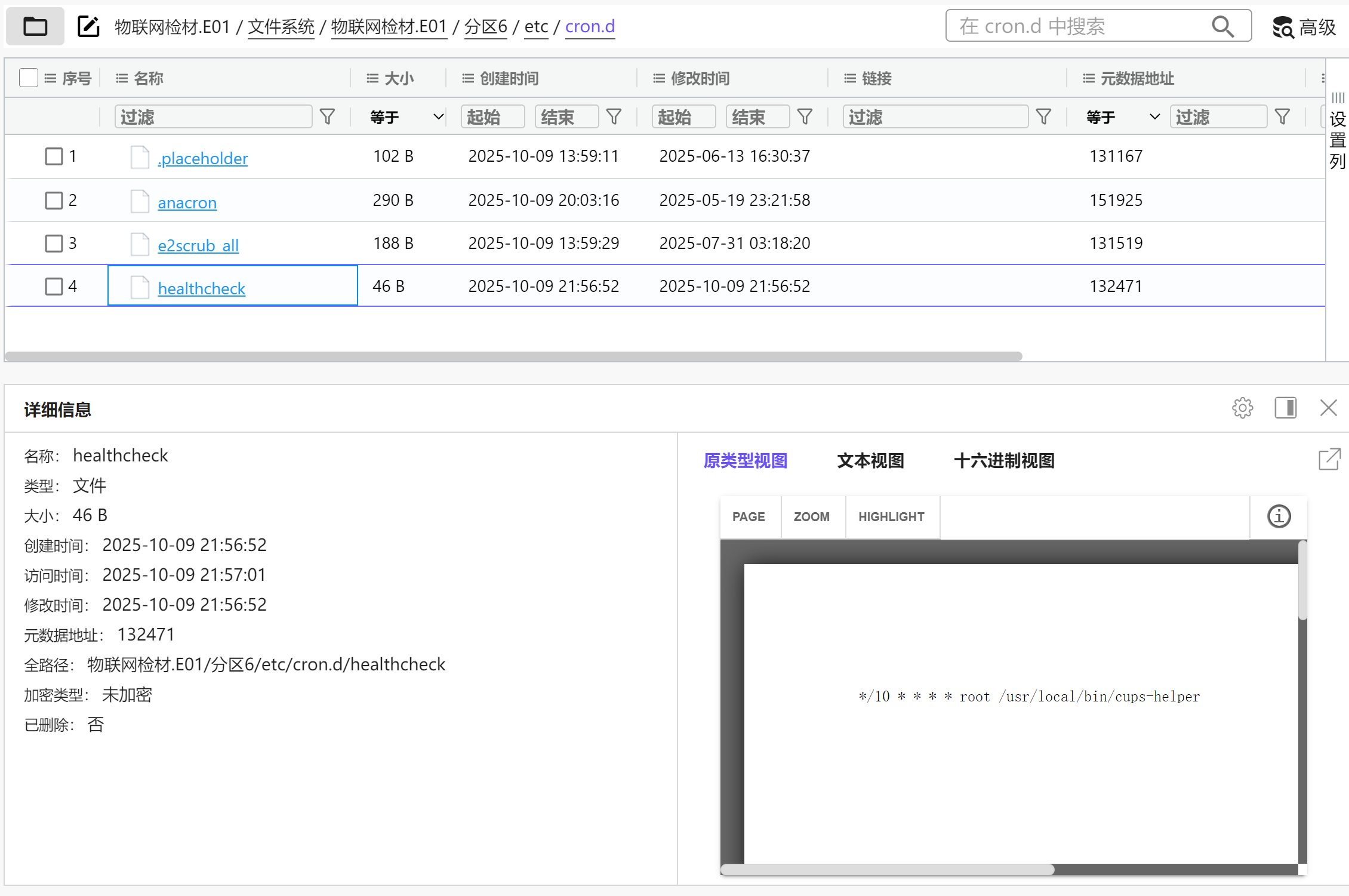Open detail panel settings gear
1349x896 pixels.
click(1242, 408)
